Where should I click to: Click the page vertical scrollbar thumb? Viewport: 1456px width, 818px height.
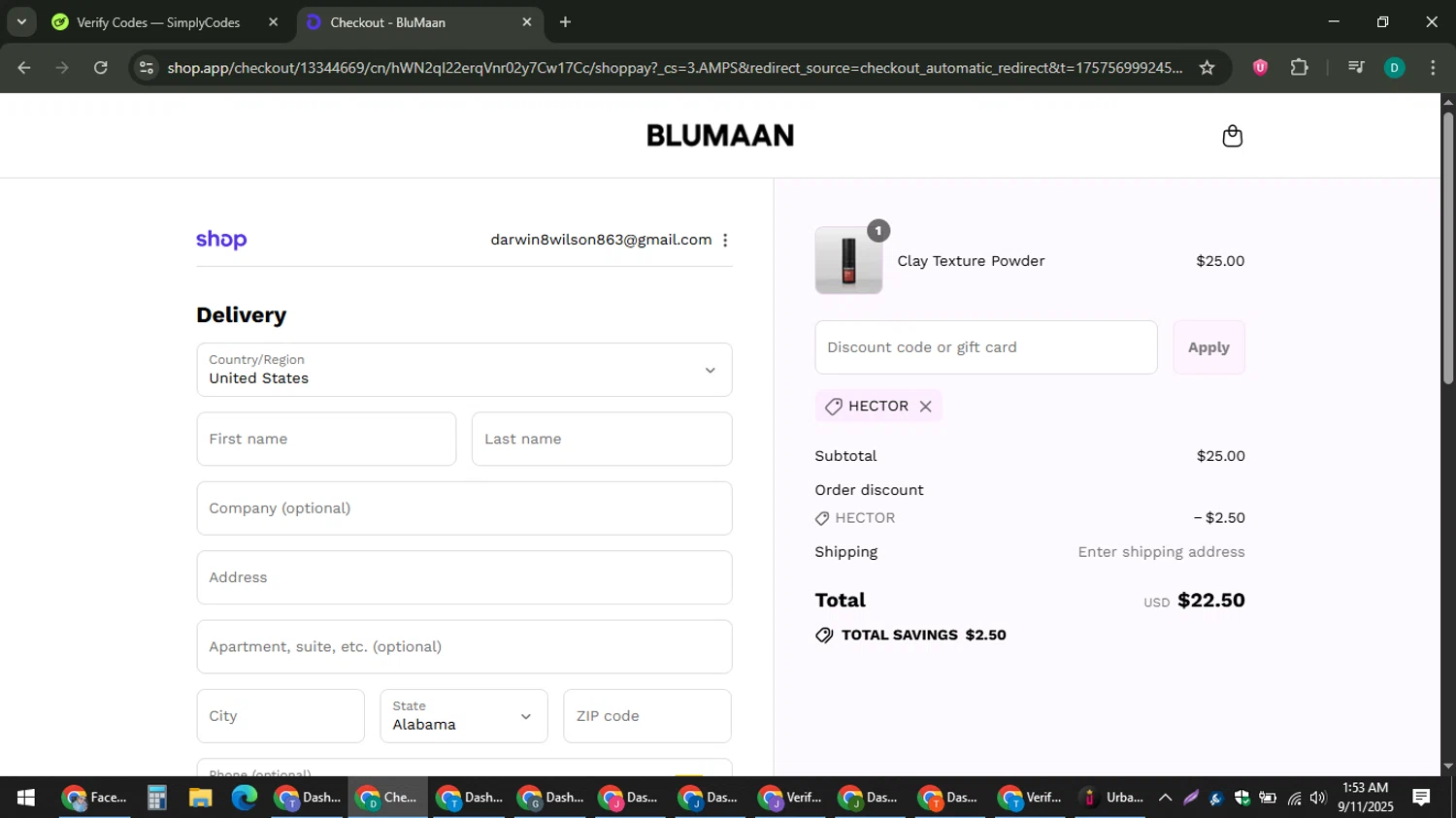coord(1447,248)
